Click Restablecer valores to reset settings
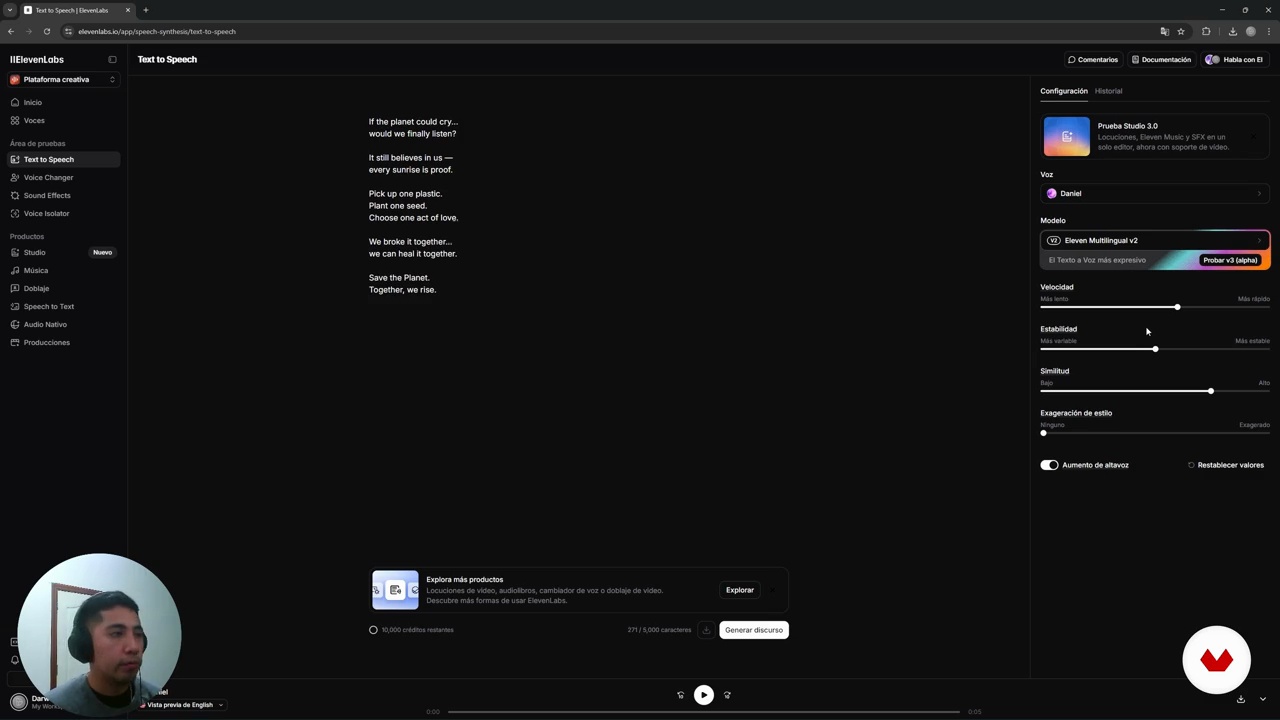The height and width of the screenshot is (720, 1280). coord(1226,465)
